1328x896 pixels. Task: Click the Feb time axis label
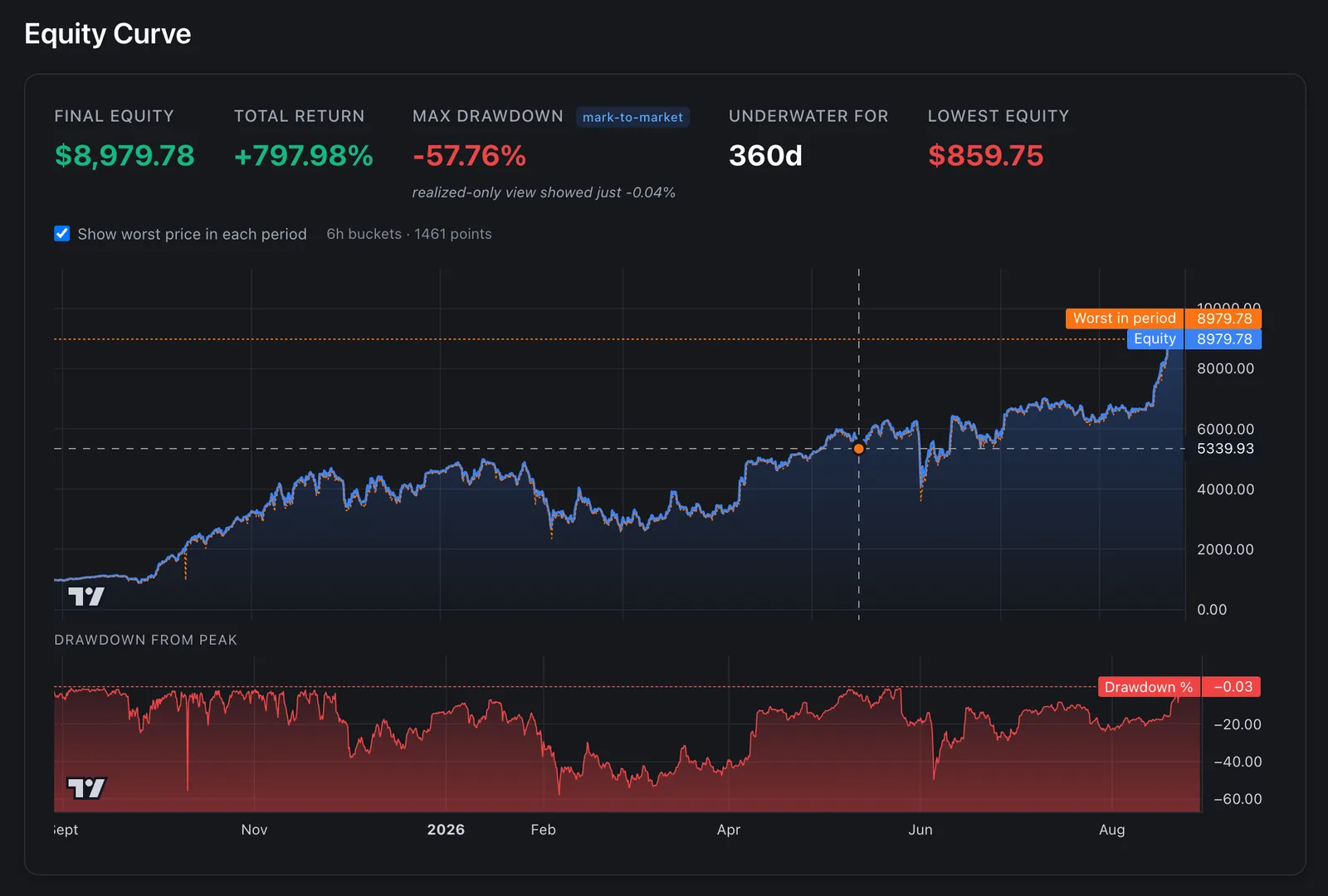(544, 830)
